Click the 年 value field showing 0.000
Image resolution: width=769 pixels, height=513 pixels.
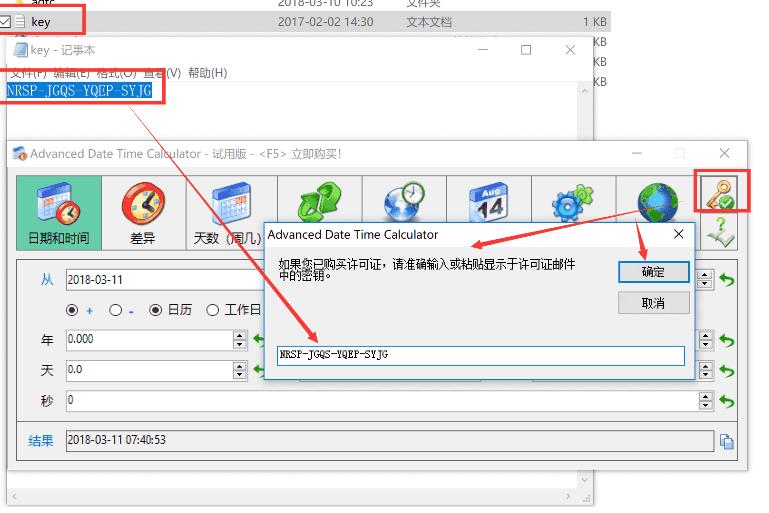point(150,340)
